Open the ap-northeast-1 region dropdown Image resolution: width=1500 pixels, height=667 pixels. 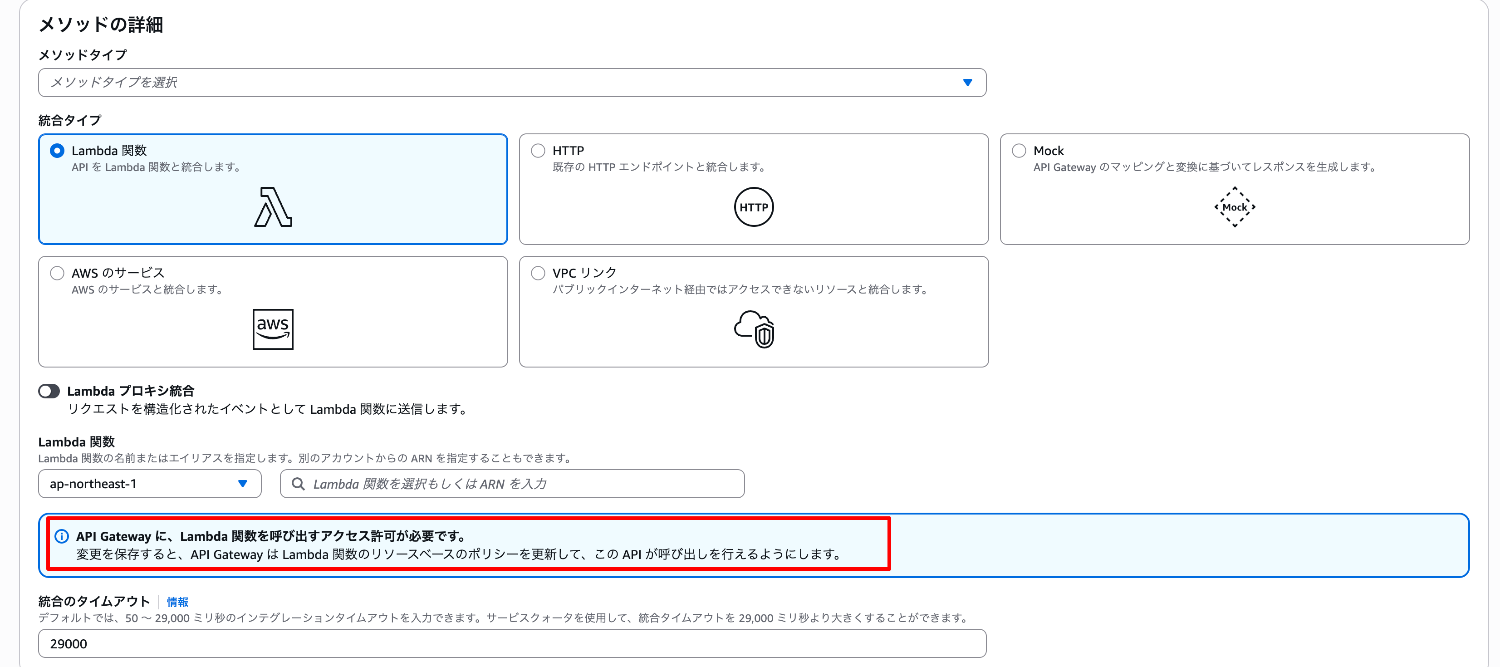150,483
